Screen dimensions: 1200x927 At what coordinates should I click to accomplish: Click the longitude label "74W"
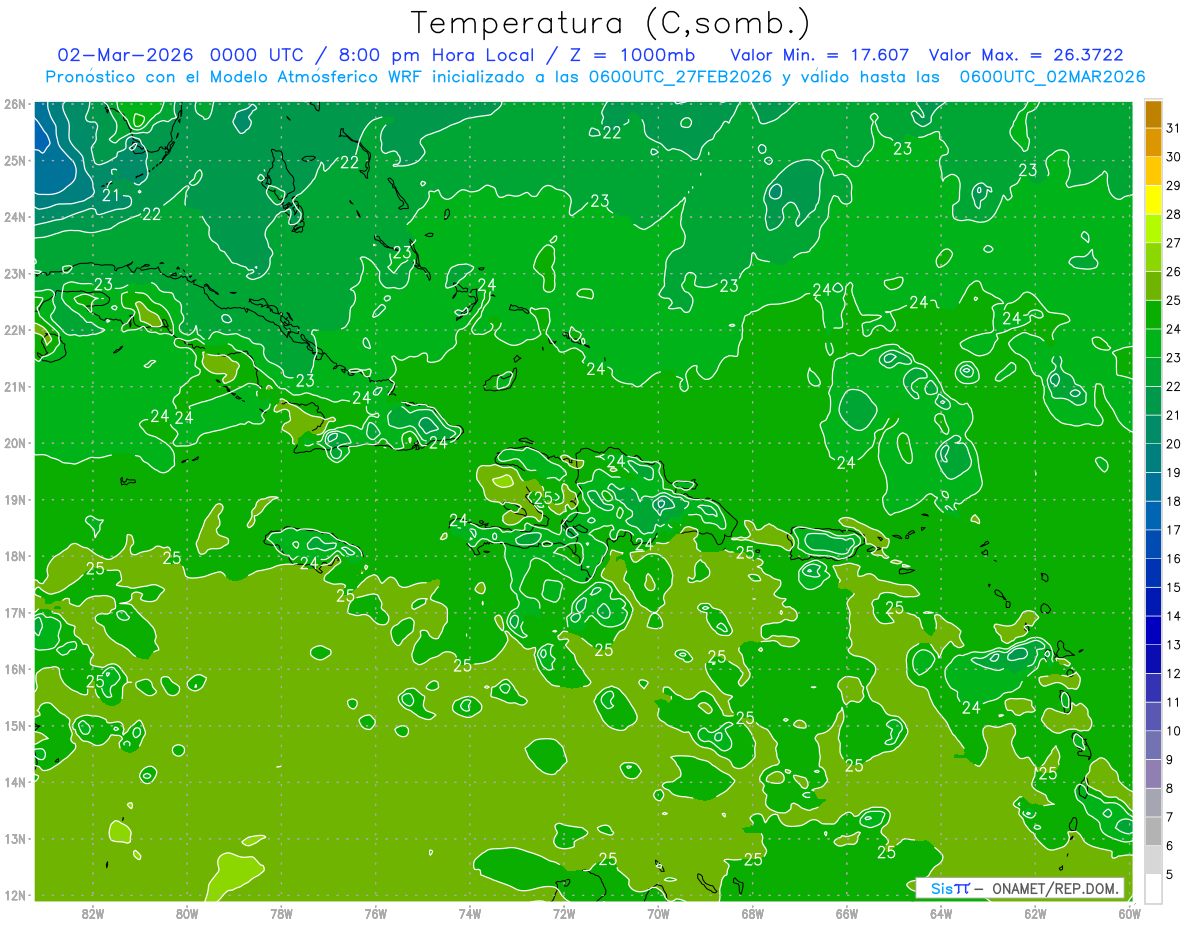click(x=469, y=913)
